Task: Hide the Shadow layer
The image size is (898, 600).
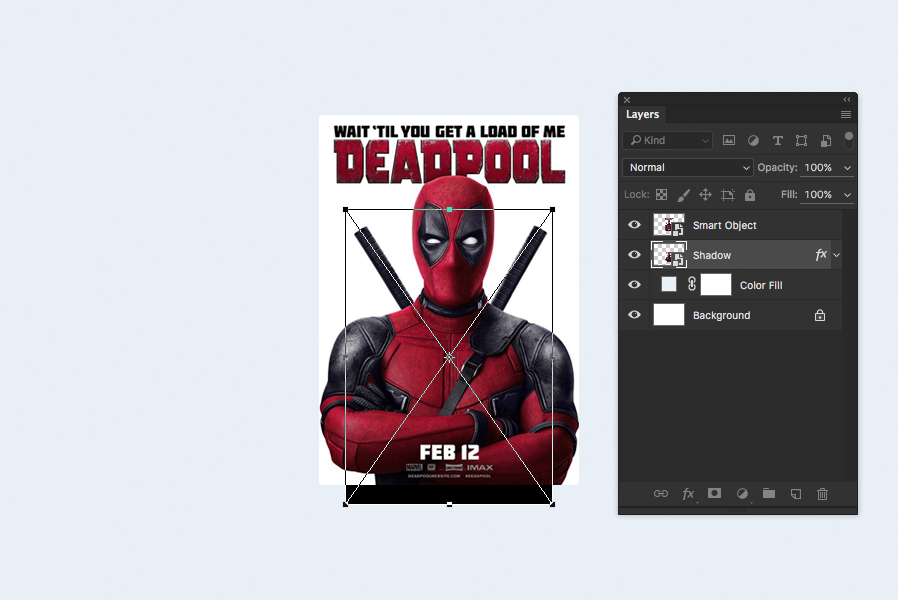Action: pyautogui.click(x=634, y=254)
